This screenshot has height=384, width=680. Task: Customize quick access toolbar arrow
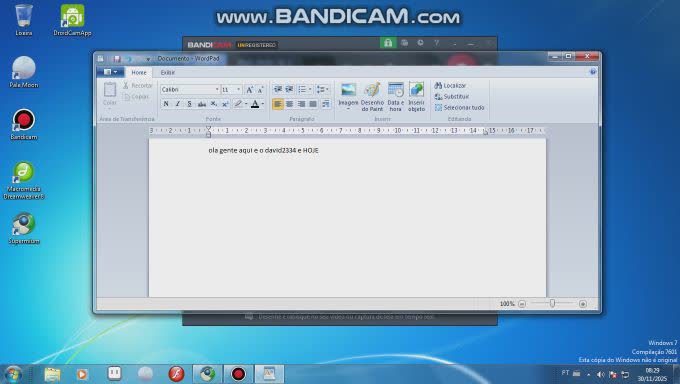[148, 59]
